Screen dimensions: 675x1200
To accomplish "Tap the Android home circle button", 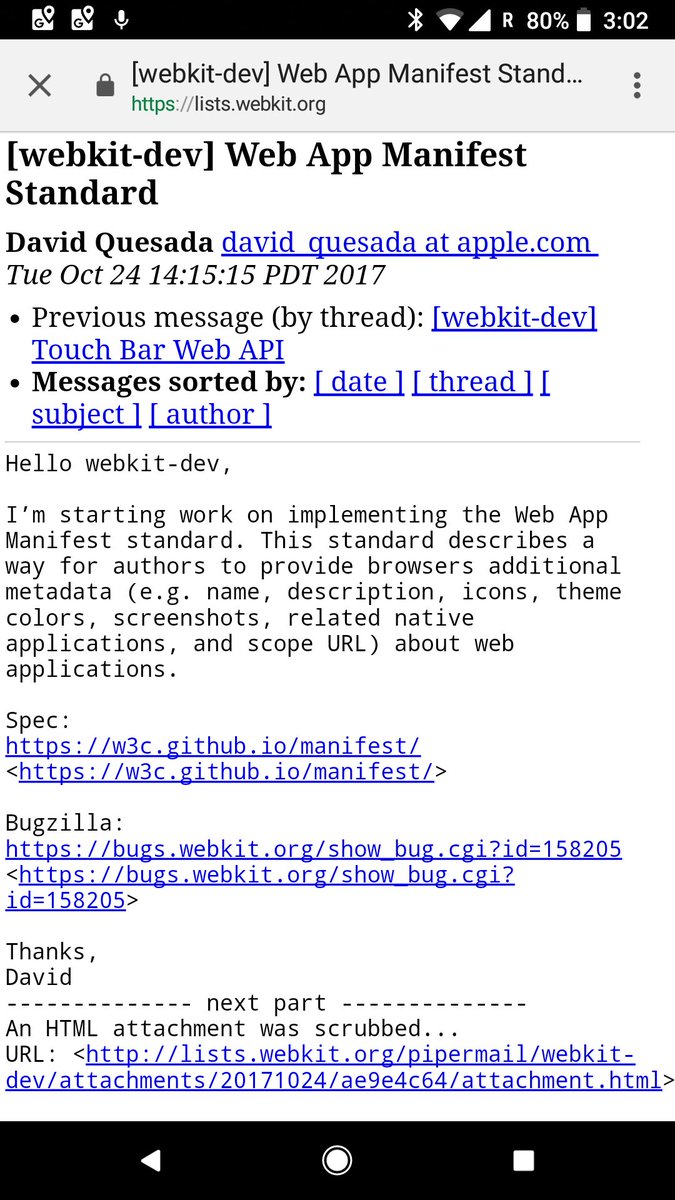I will point(337,1160).
